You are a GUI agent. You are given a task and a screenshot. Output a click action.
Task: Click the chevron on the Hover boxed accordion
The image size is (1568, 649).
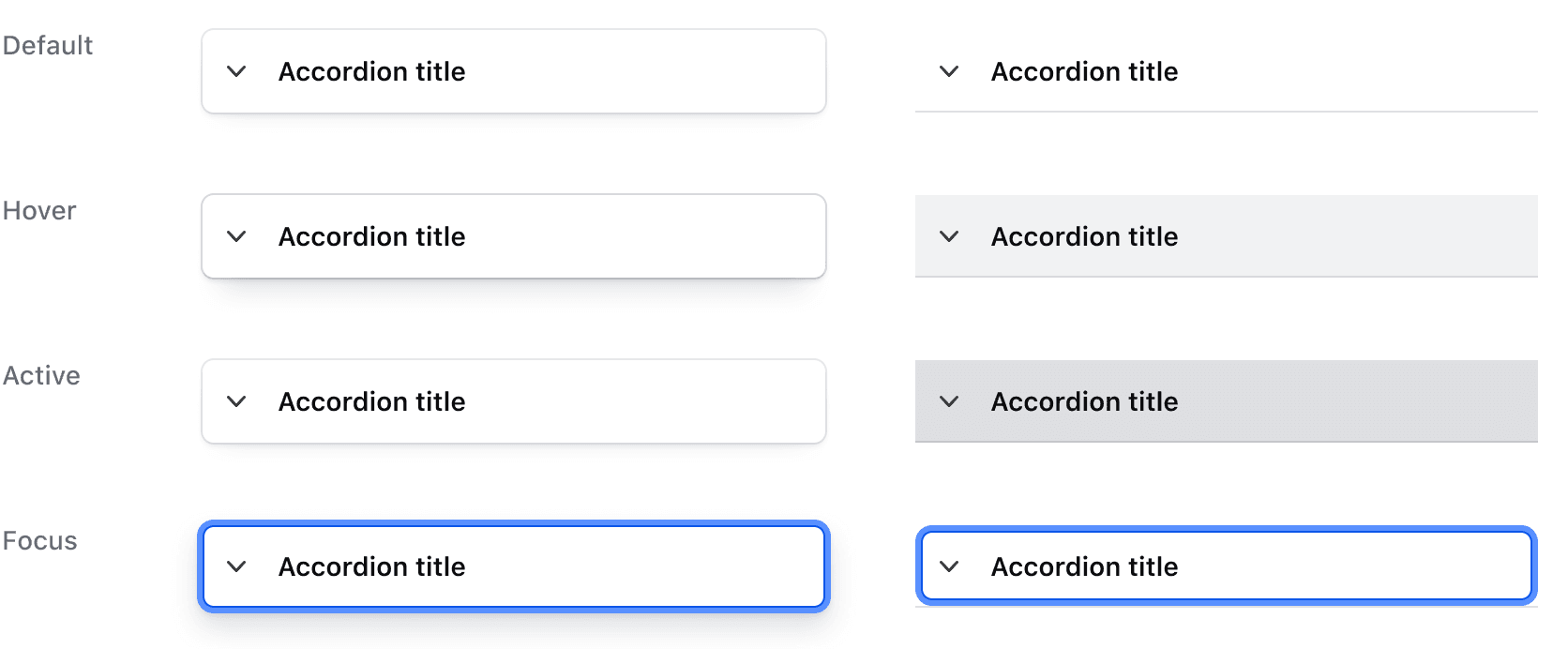[x=236, y=236]
